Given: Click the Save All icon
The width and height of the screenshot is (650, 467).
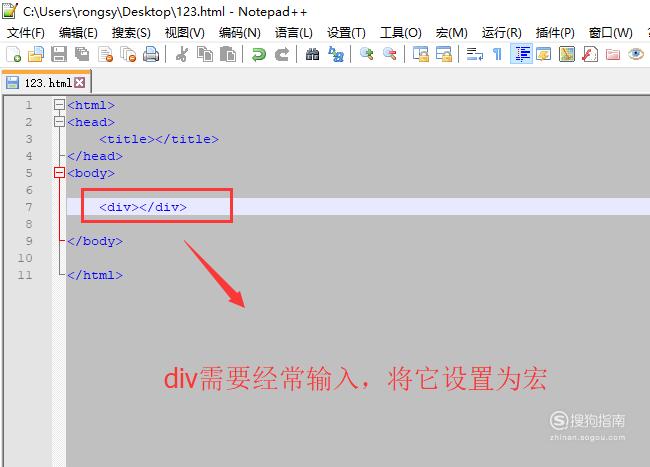Looking at the screenshot, I should tap(82, 54).
